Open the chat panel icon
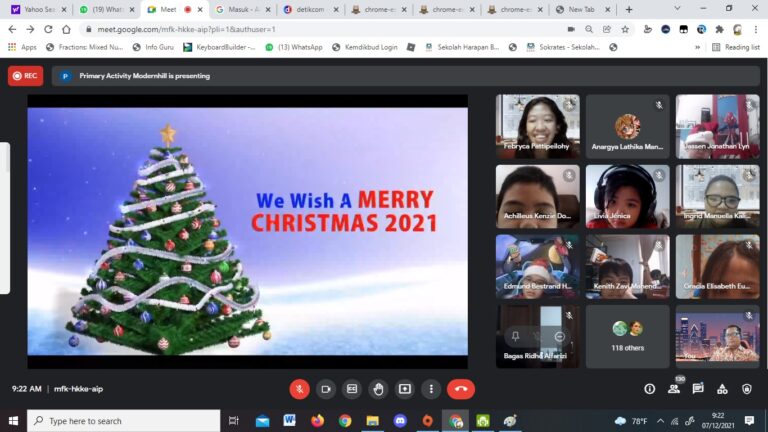The height and width of the screenshot is (432, 768). click(x=698, y=389)
